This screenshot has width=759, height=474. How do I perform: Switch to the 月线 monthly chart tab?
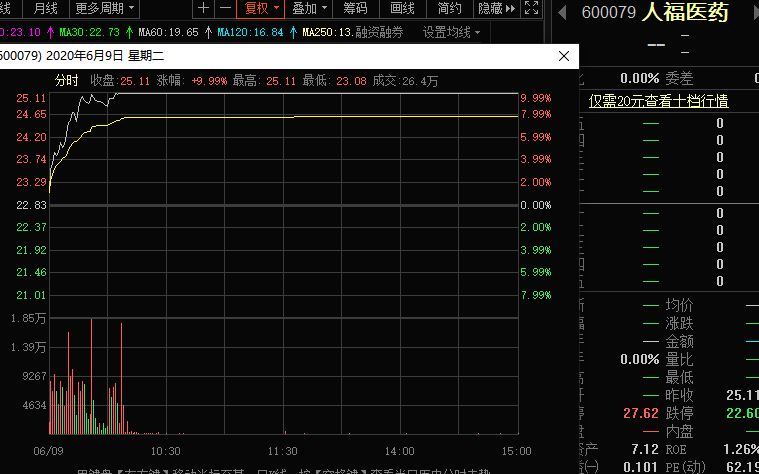[46, 9]
